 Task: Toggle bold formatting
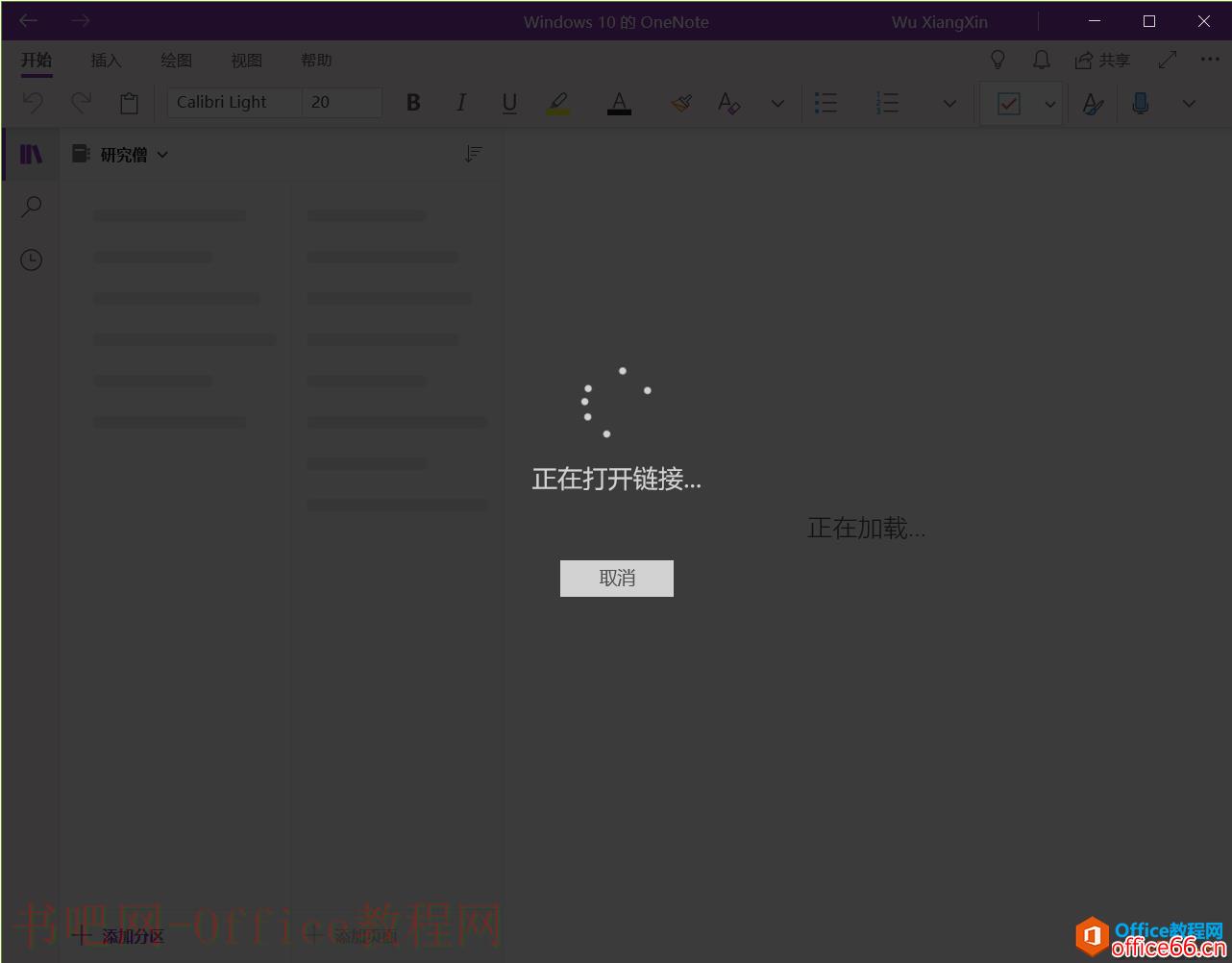click(413, 102)
